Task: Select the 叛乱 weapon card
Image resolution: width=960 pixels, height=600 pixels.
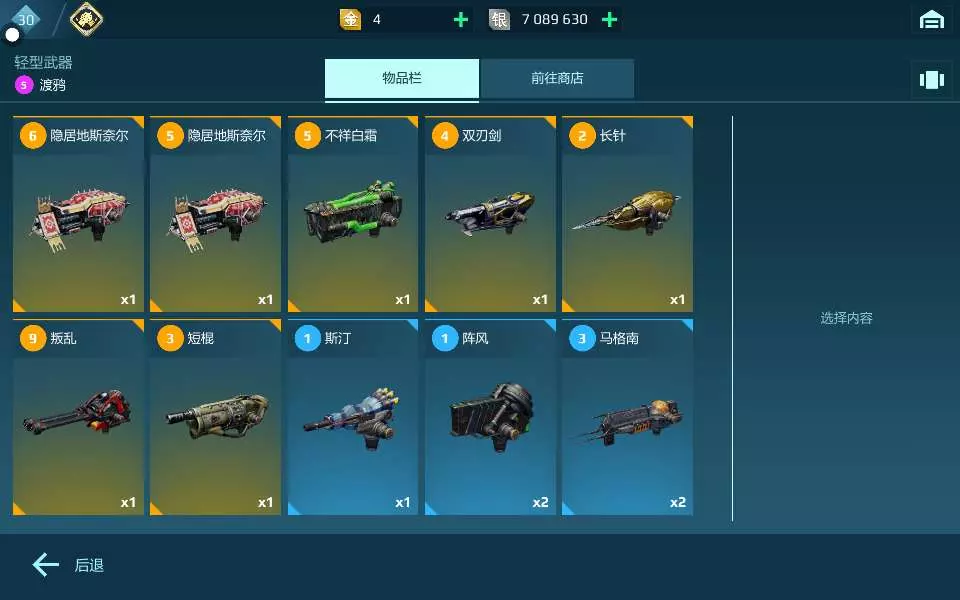Action: click(x=78, y=417)
